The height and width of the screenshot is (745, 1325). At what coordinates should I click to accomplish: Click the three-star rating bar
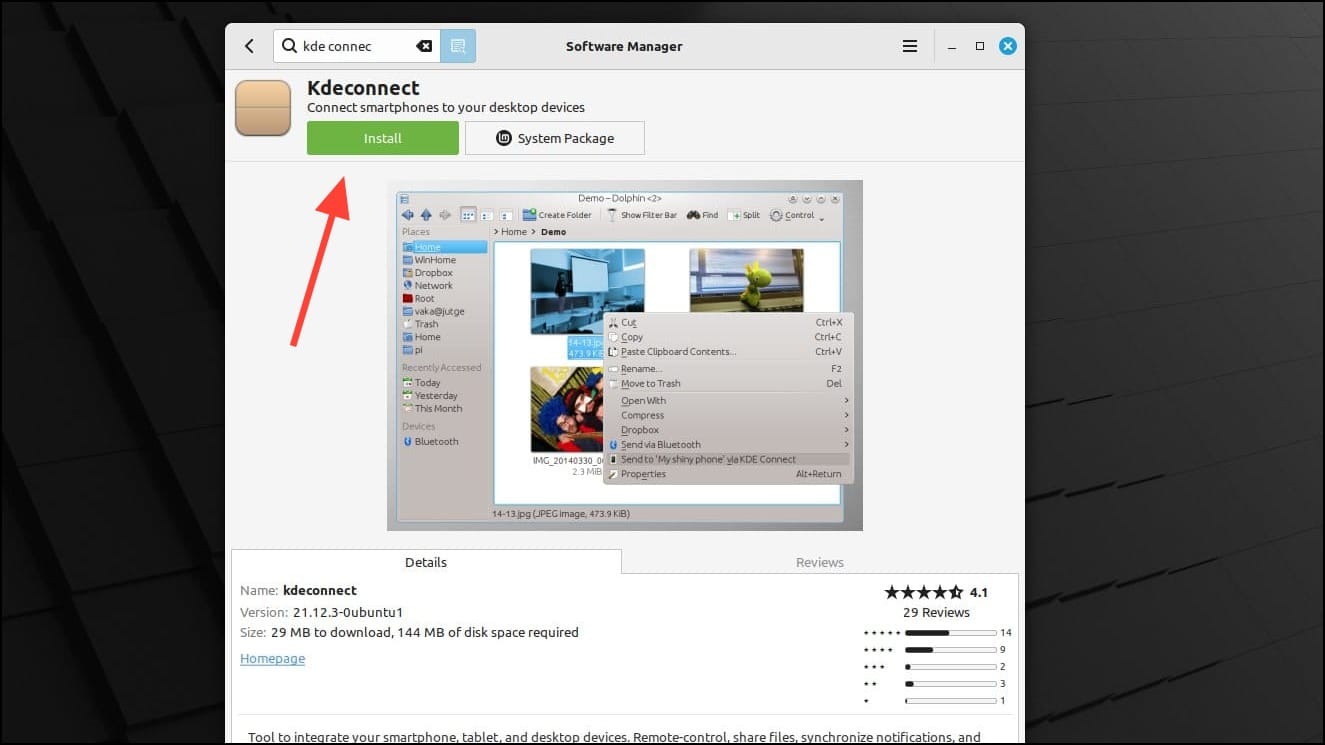pos(951,667)
